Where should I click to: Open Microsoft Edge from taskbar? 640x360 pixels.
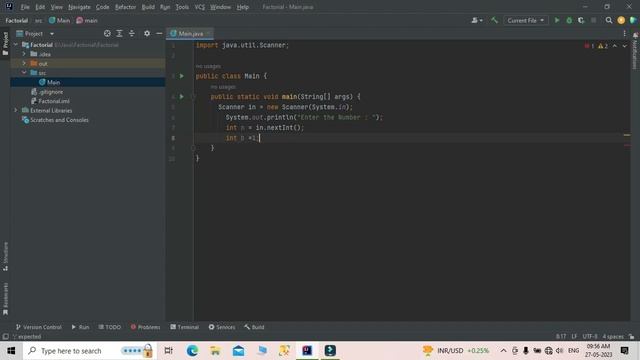[x=192, y=351]
